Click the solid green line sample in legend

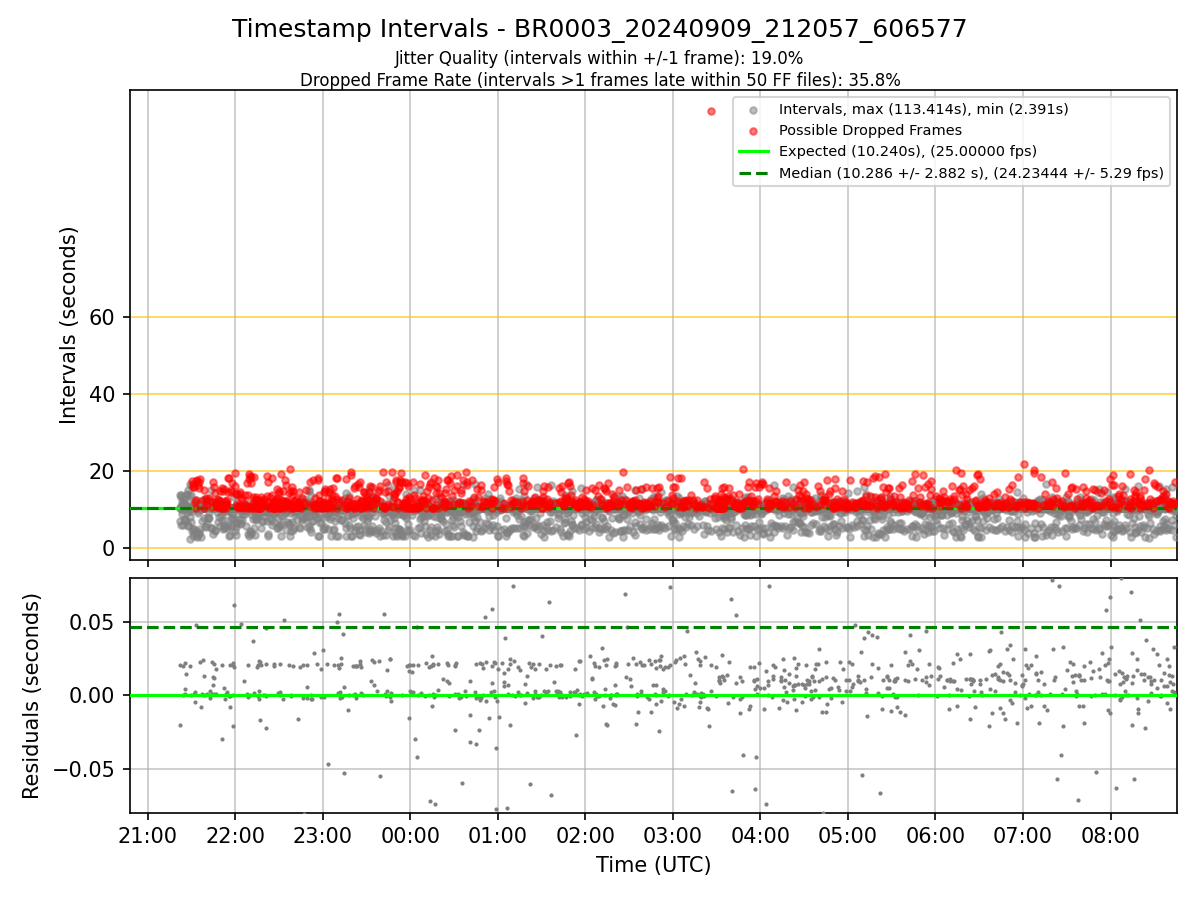click(754, 151)
